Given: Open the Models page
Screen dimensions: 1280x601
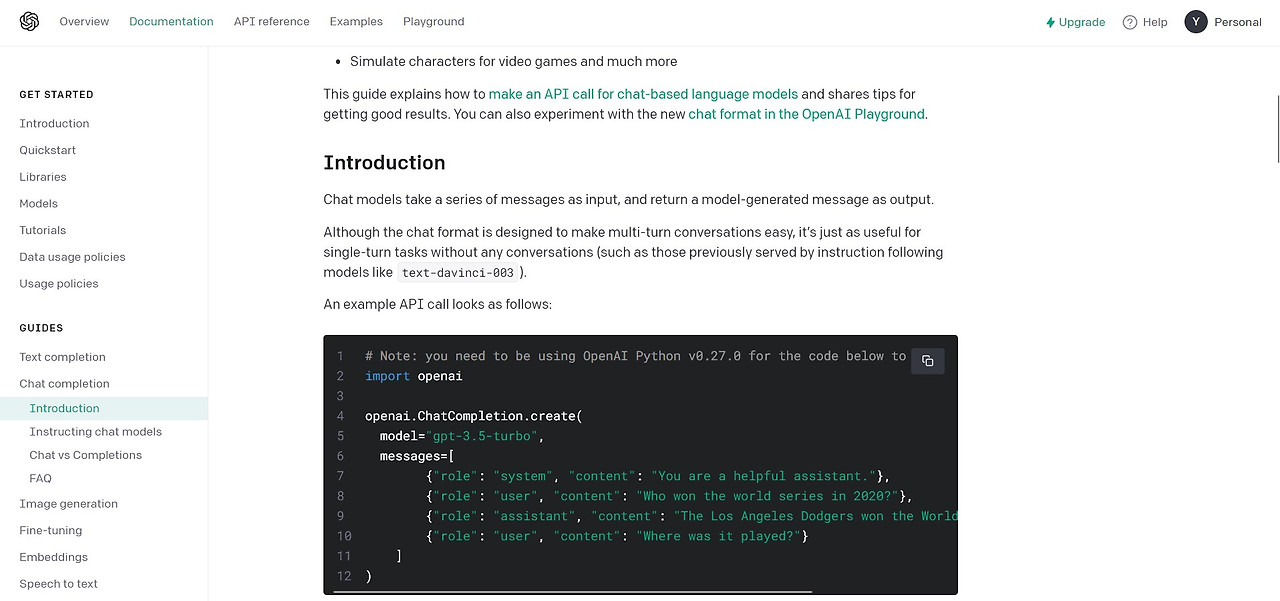Looking at the screenshot, I should [x=39, y=204].
